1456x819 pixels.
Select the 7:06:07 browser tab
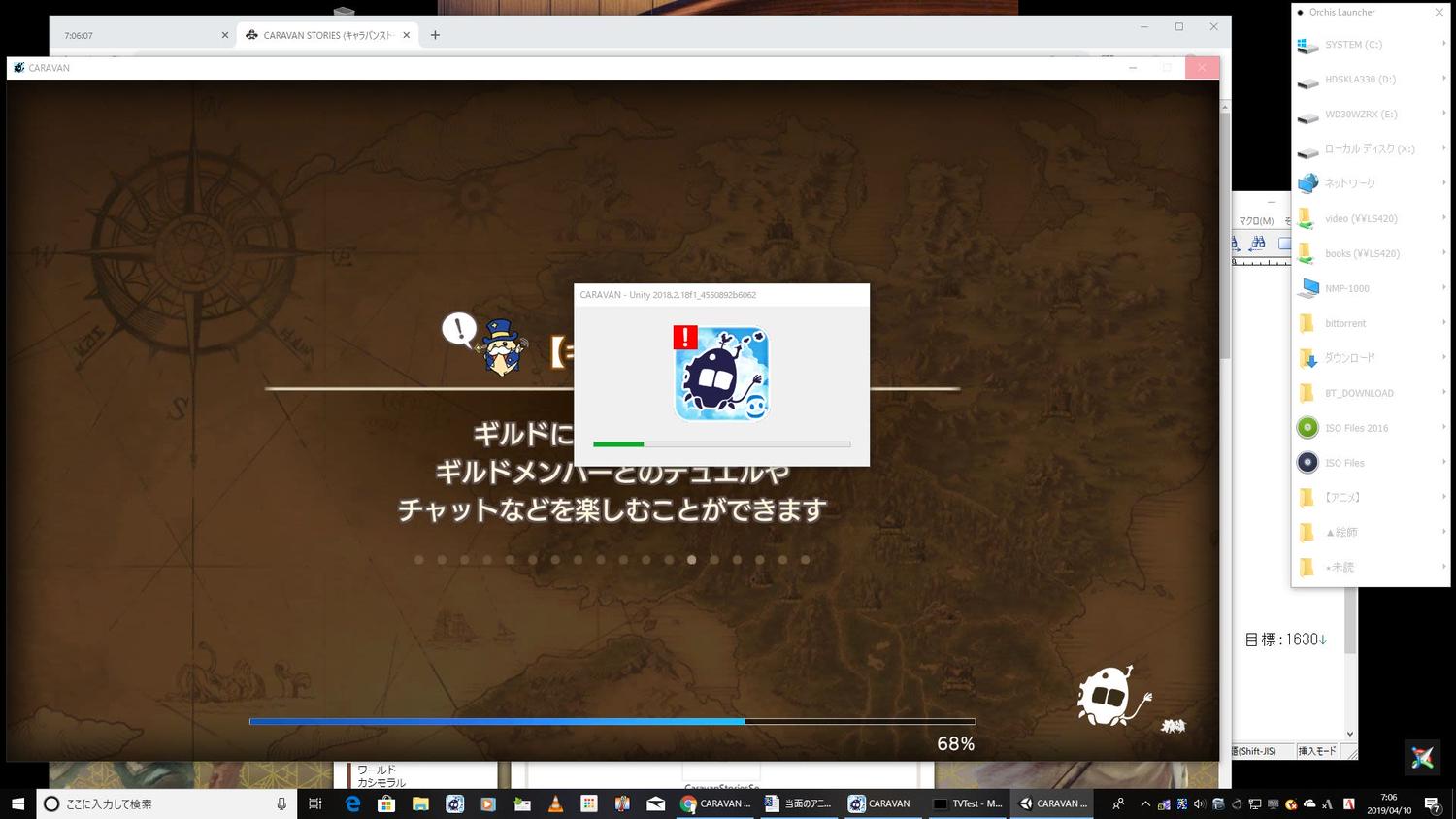136,35
